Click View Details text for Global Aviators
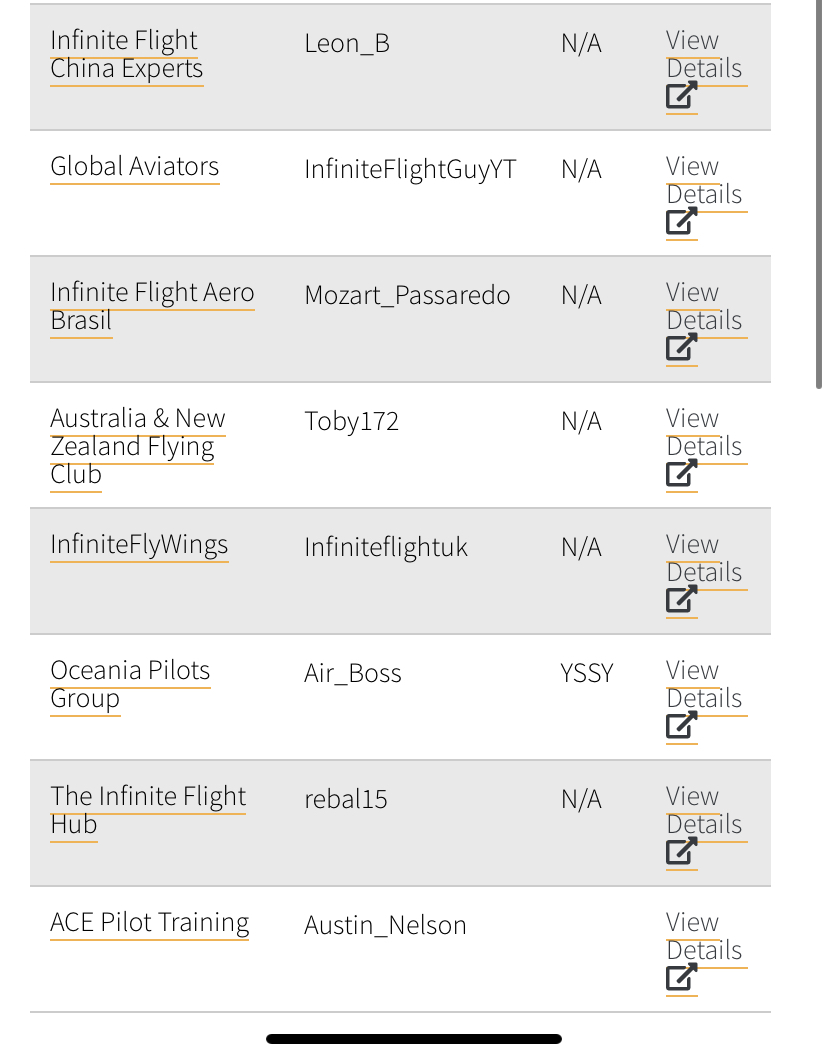Screen dimensions: 828x1060 [x=703, y=180]
